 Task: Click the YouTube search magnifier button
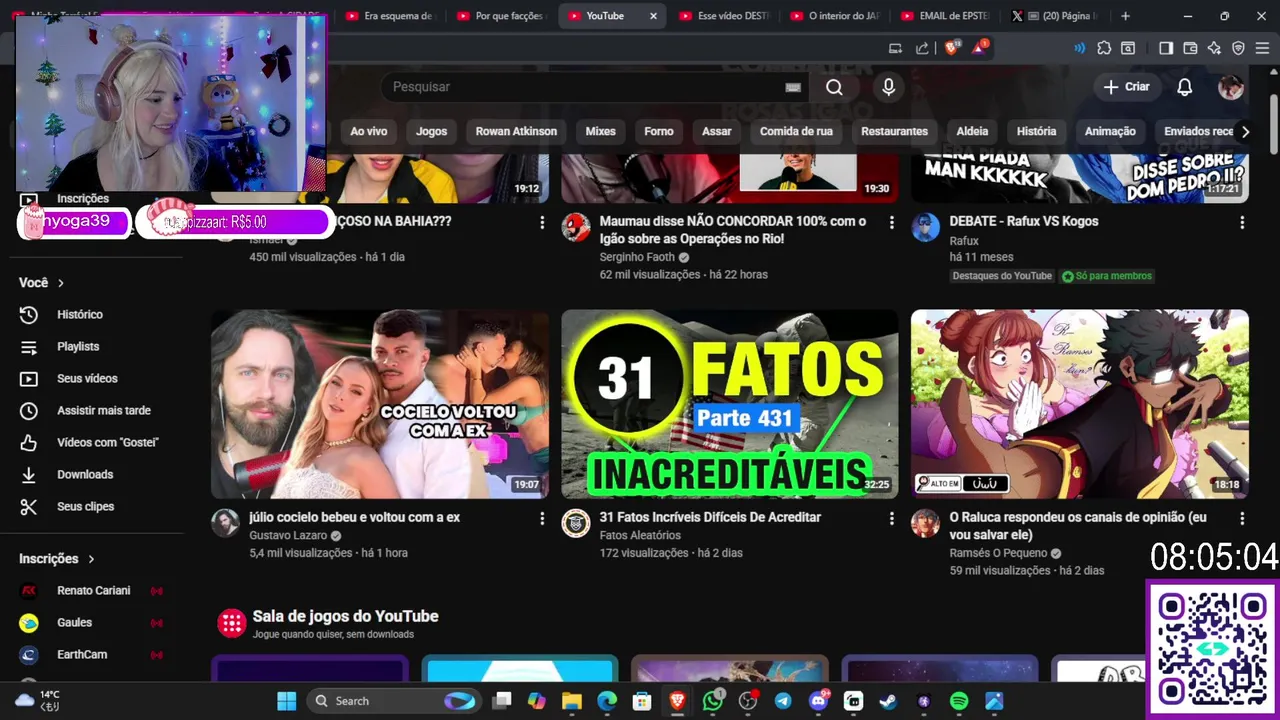pyautogui.click(x=834, y=87)
